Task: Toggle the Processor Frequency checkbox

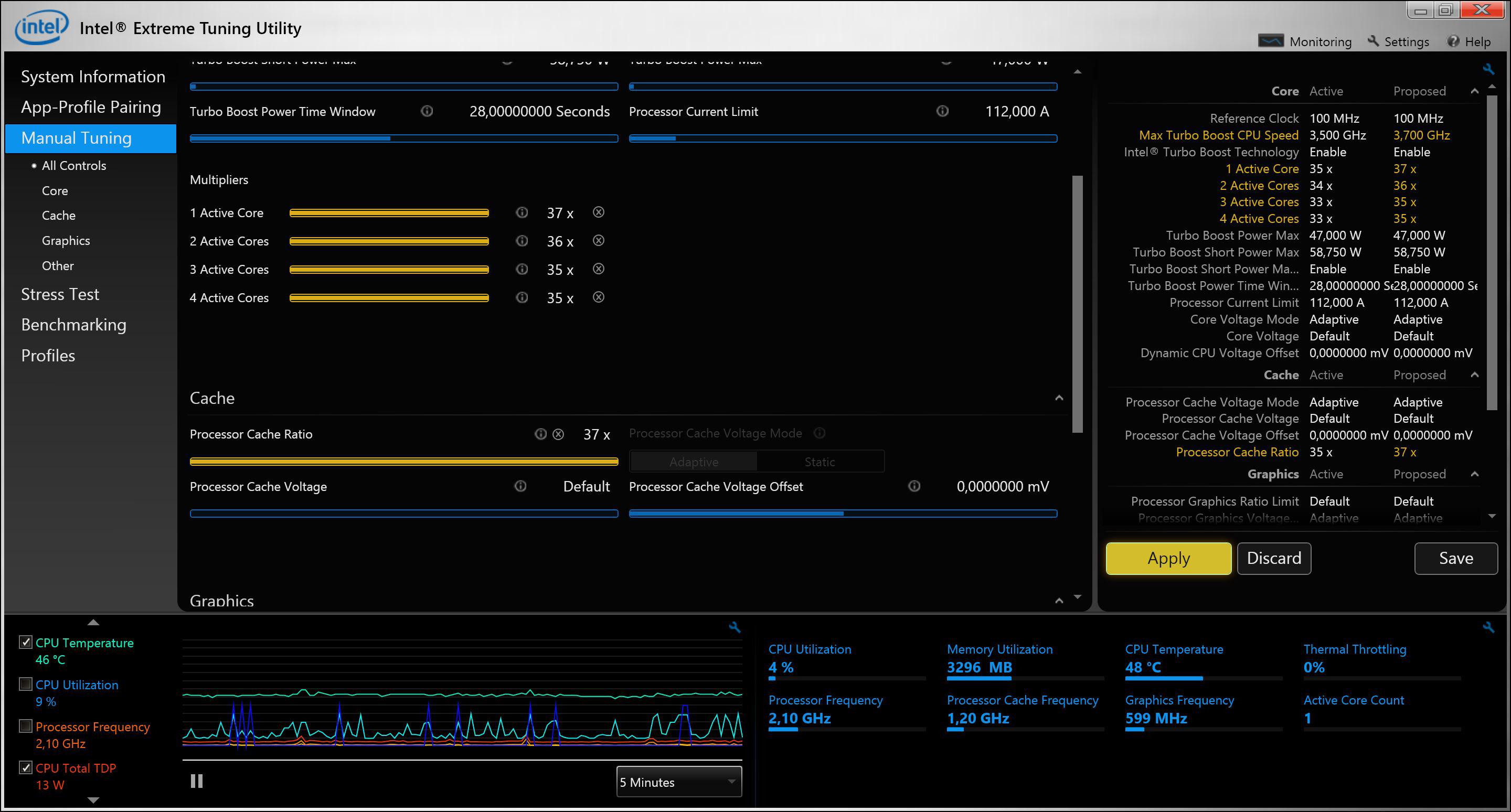Action: coord(25,726)
